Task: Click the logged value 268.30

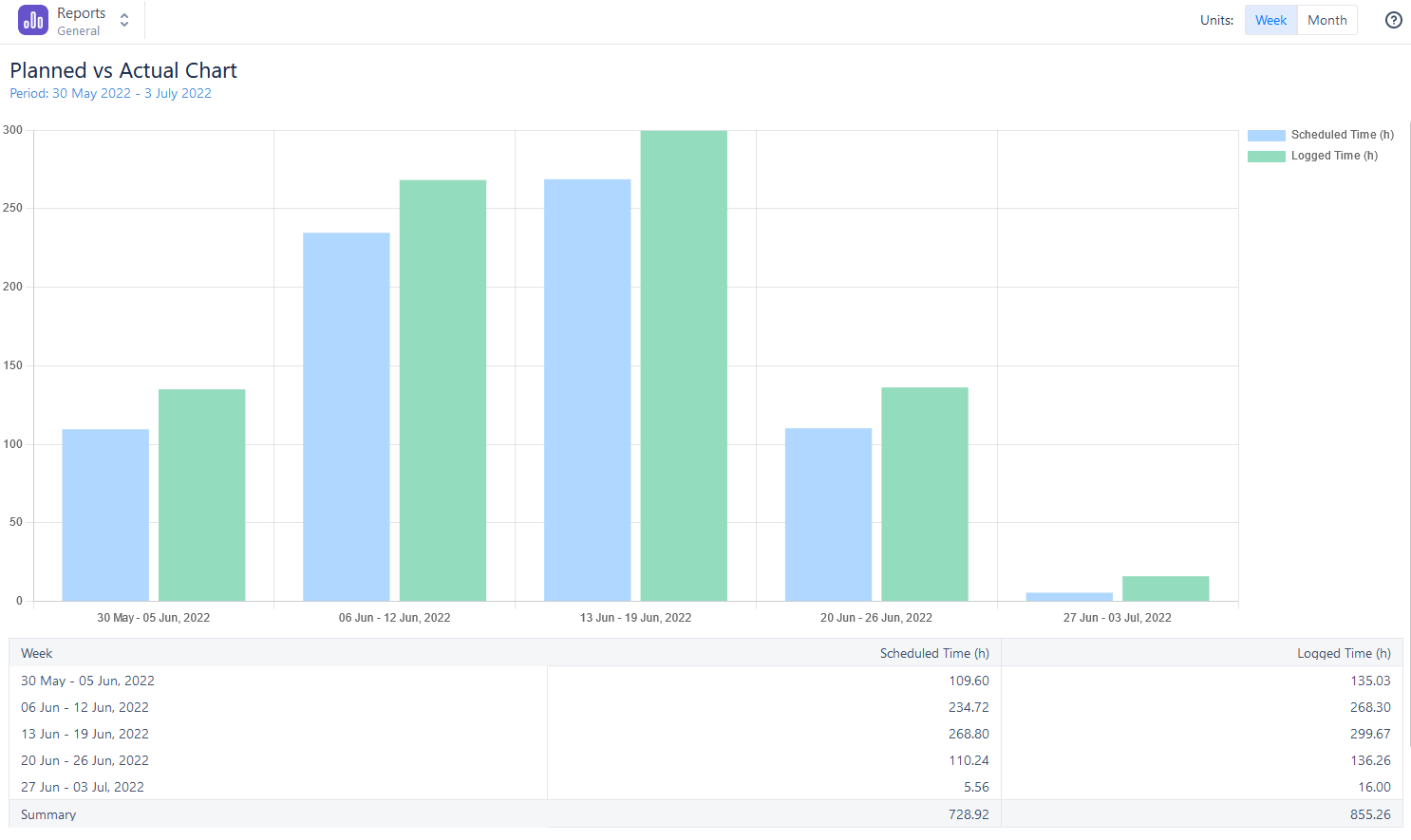Action: coord(1370,707)
